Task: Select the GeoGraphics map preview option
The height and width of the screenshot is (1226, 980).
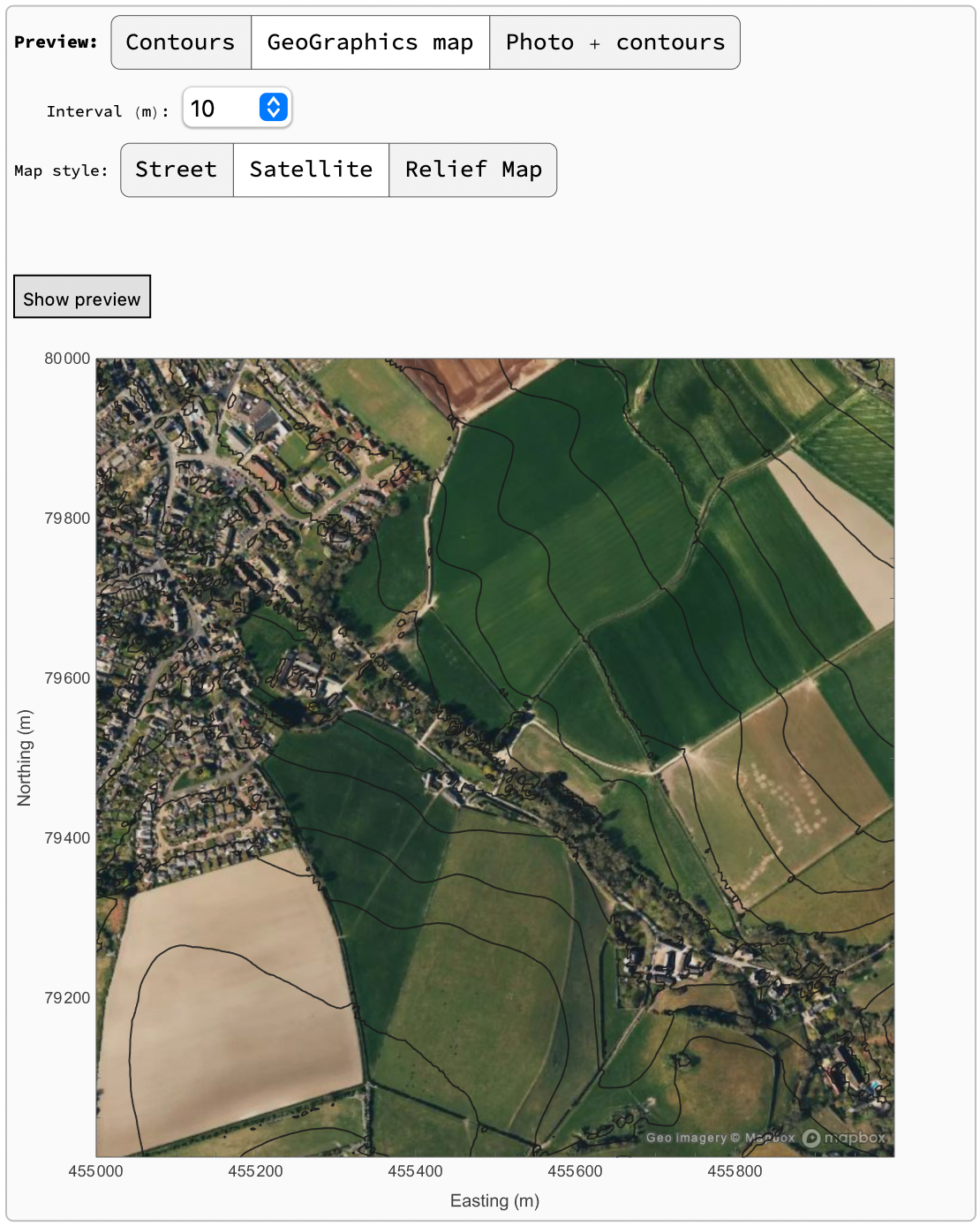Action: click(x=371, y=42)
